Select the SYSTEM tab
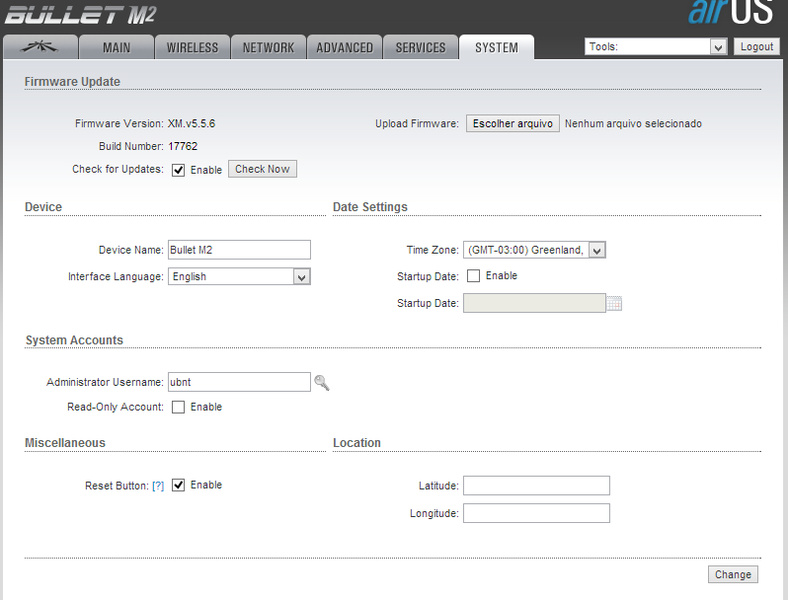Screen dimensions: 788x600 (497, 47)
